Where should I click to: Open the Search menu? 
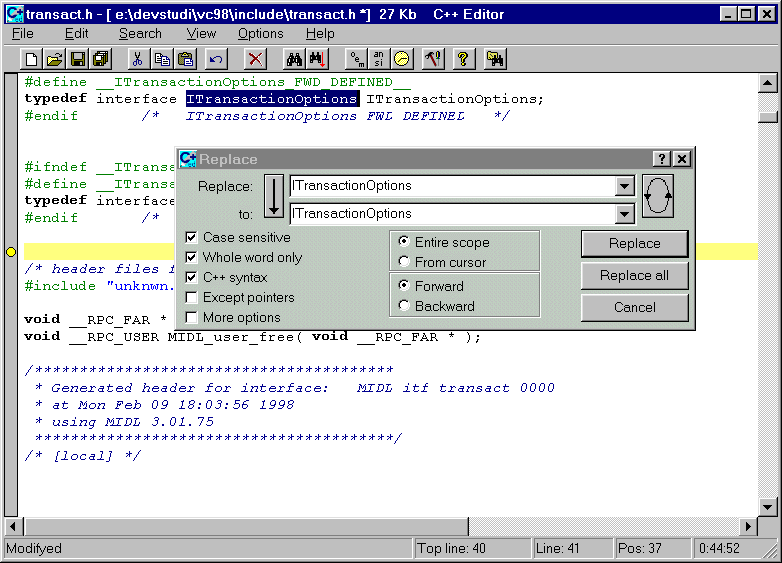140,34
